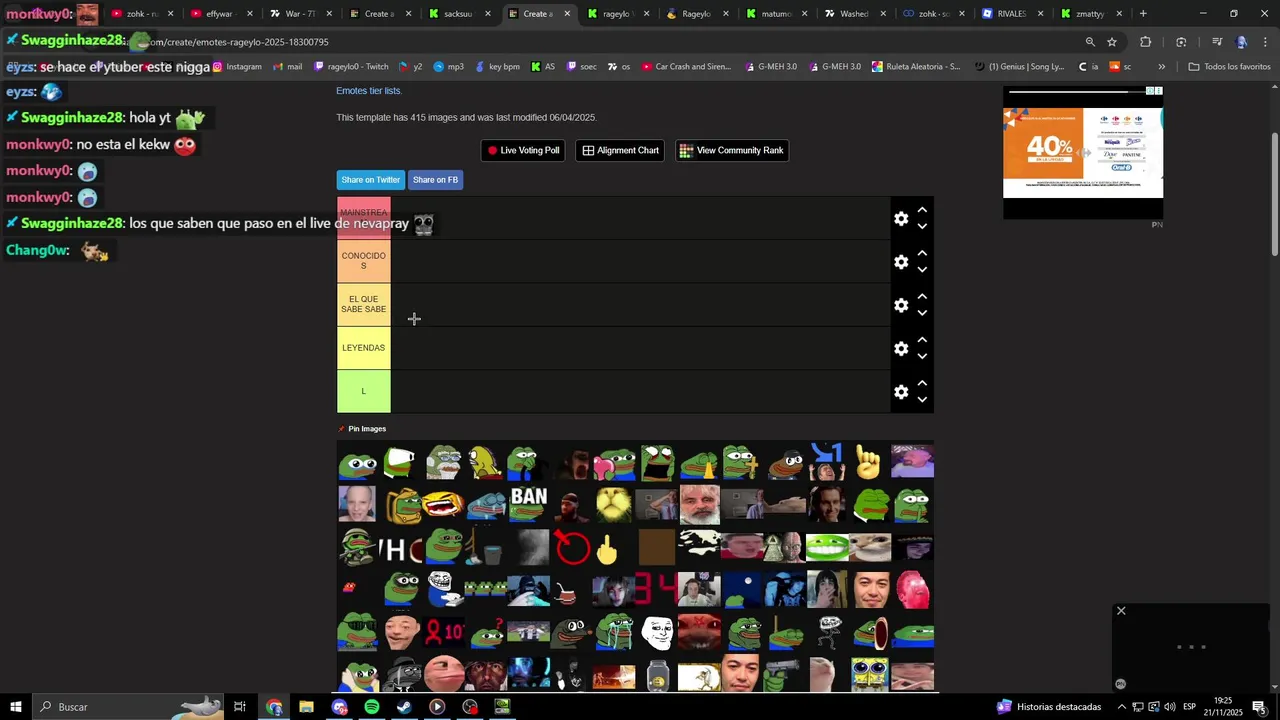Follow the Emotes tier lists link
1280x720 pixels.
point(368,91)
